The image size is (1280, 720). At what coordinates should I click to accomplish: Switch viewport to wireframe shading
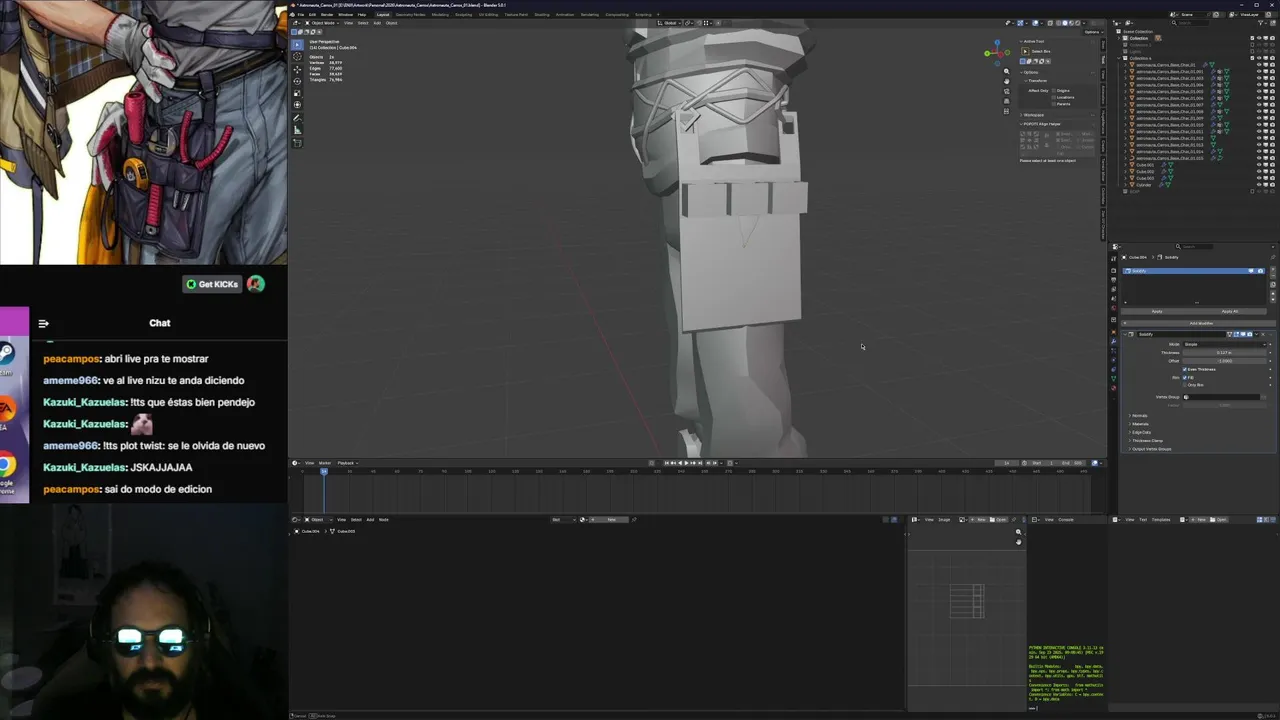click(x=1058, y=23)
